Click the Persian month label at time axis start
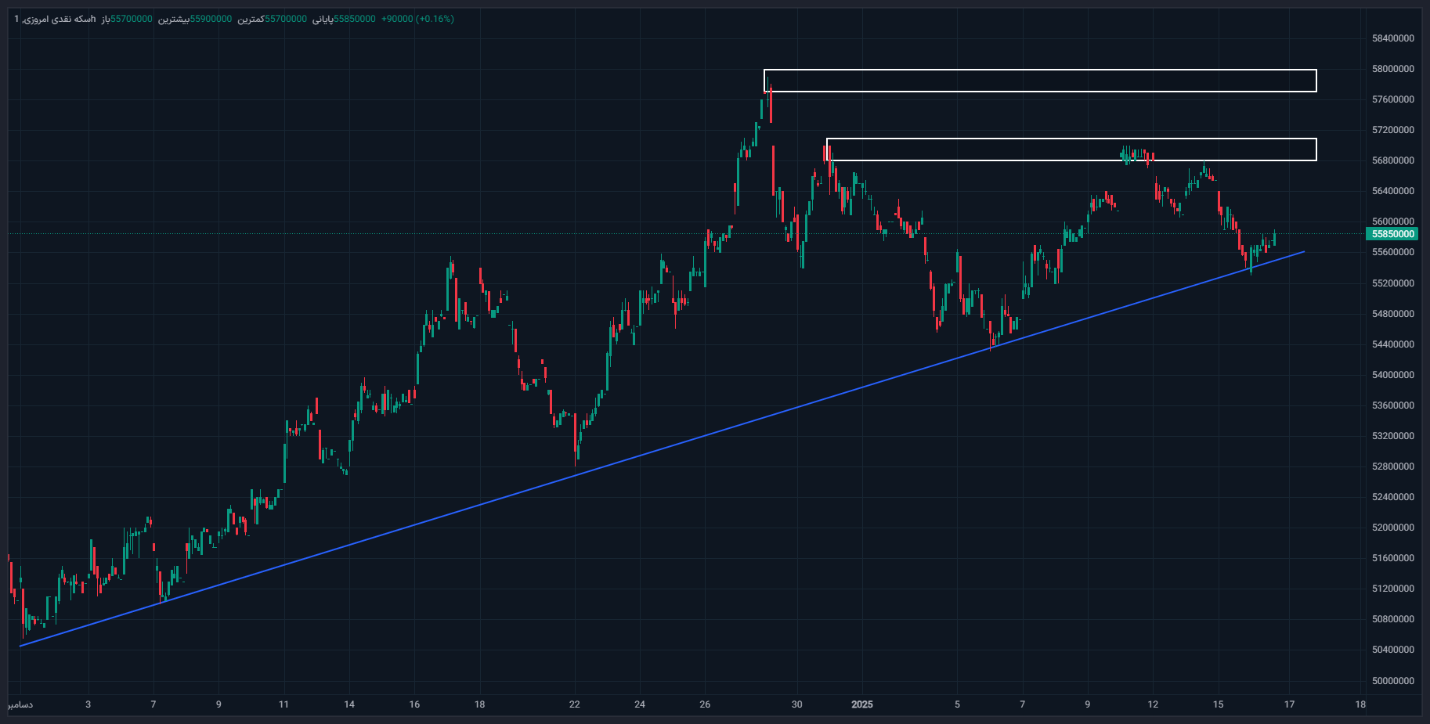1430x724 pixels. point(20,704)
